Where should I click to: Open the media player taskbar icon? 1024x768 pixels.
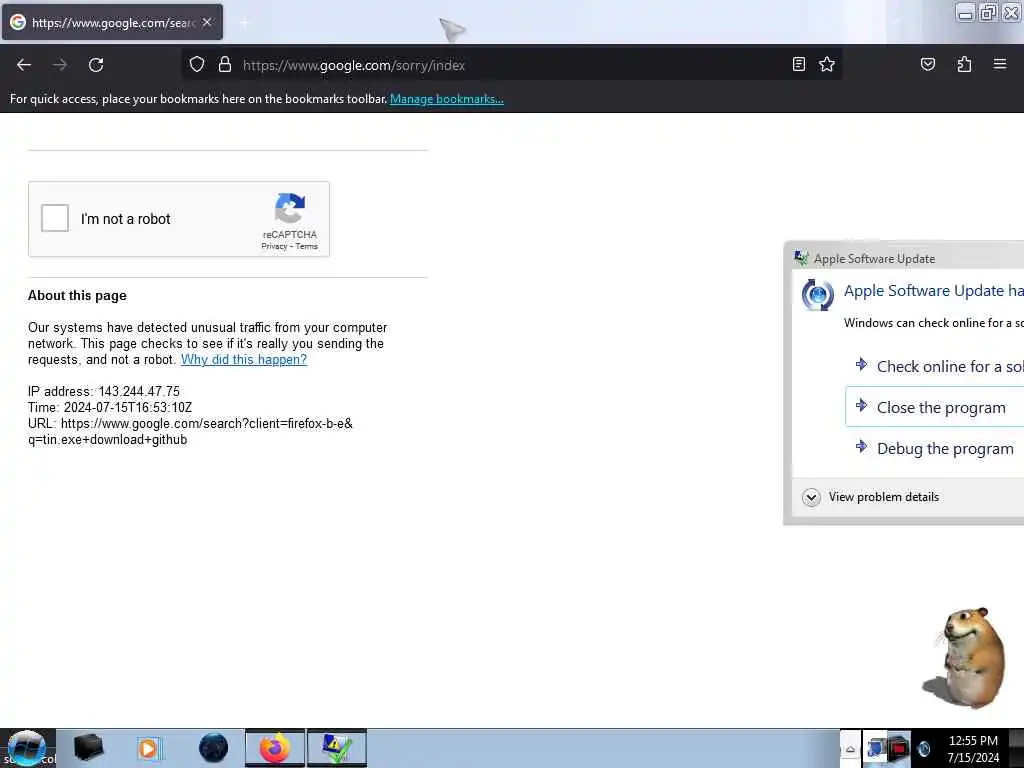click(x=149, y=748)
